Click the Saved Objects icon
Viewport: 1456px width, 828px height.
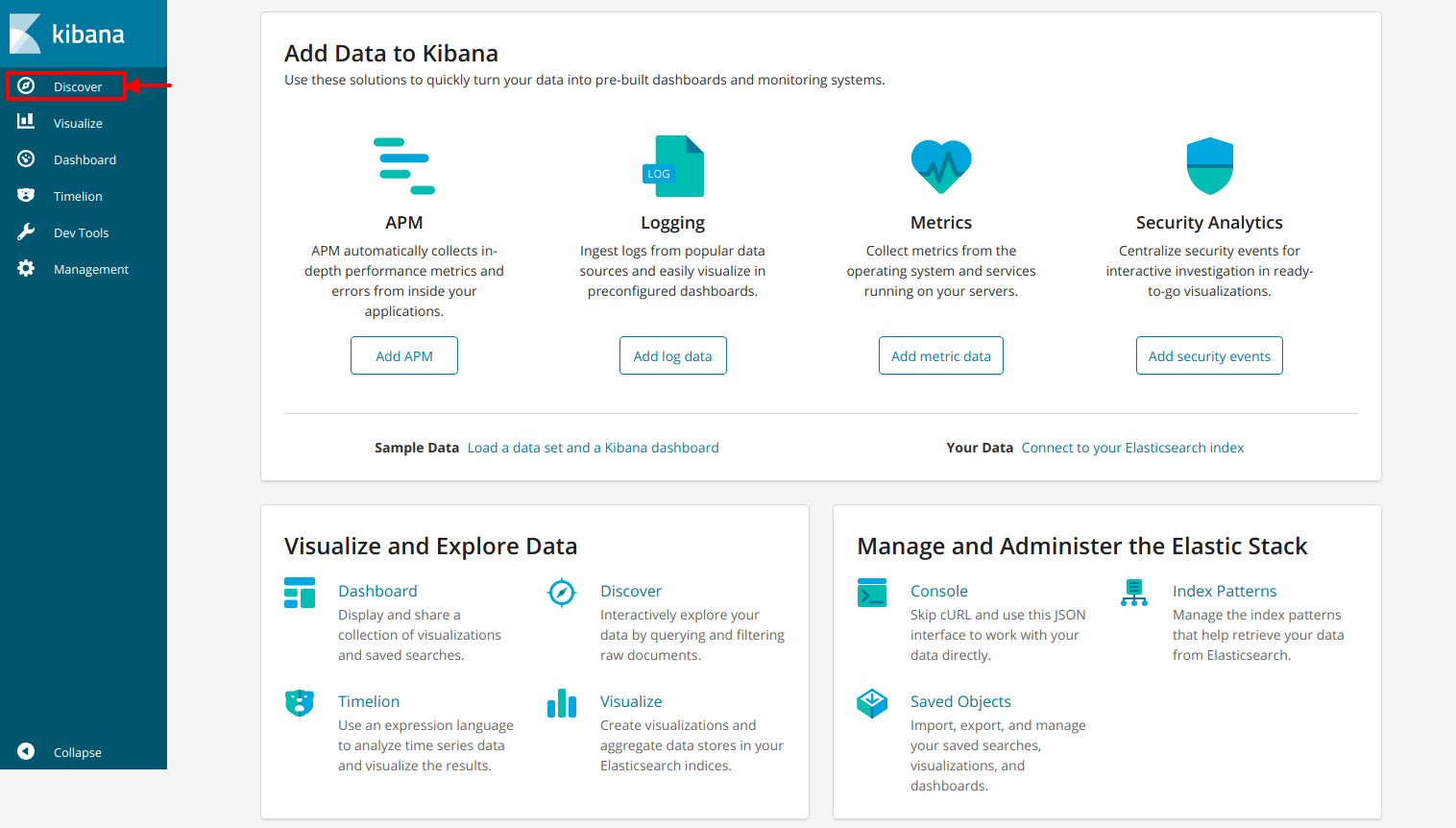(x=872, y=703)
